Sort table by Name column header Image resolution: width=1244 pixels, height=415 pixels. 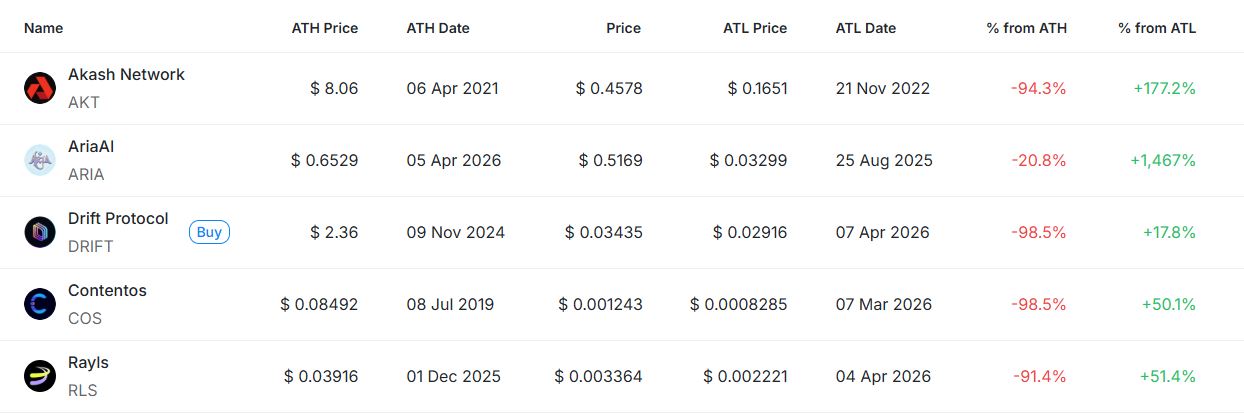pos(43,28)
